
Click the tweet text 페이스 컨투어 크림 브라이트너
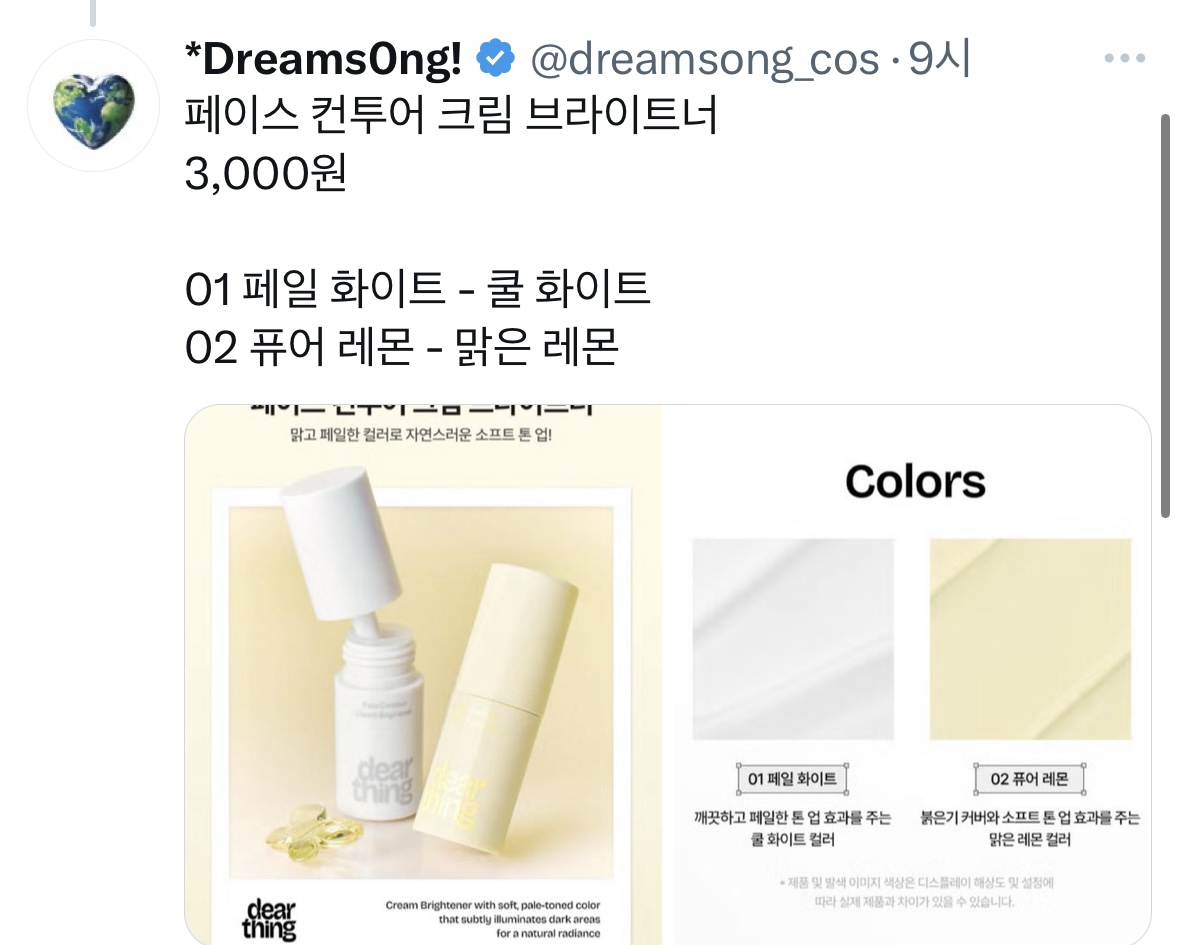pyautogui.click(x=451, y=115)
